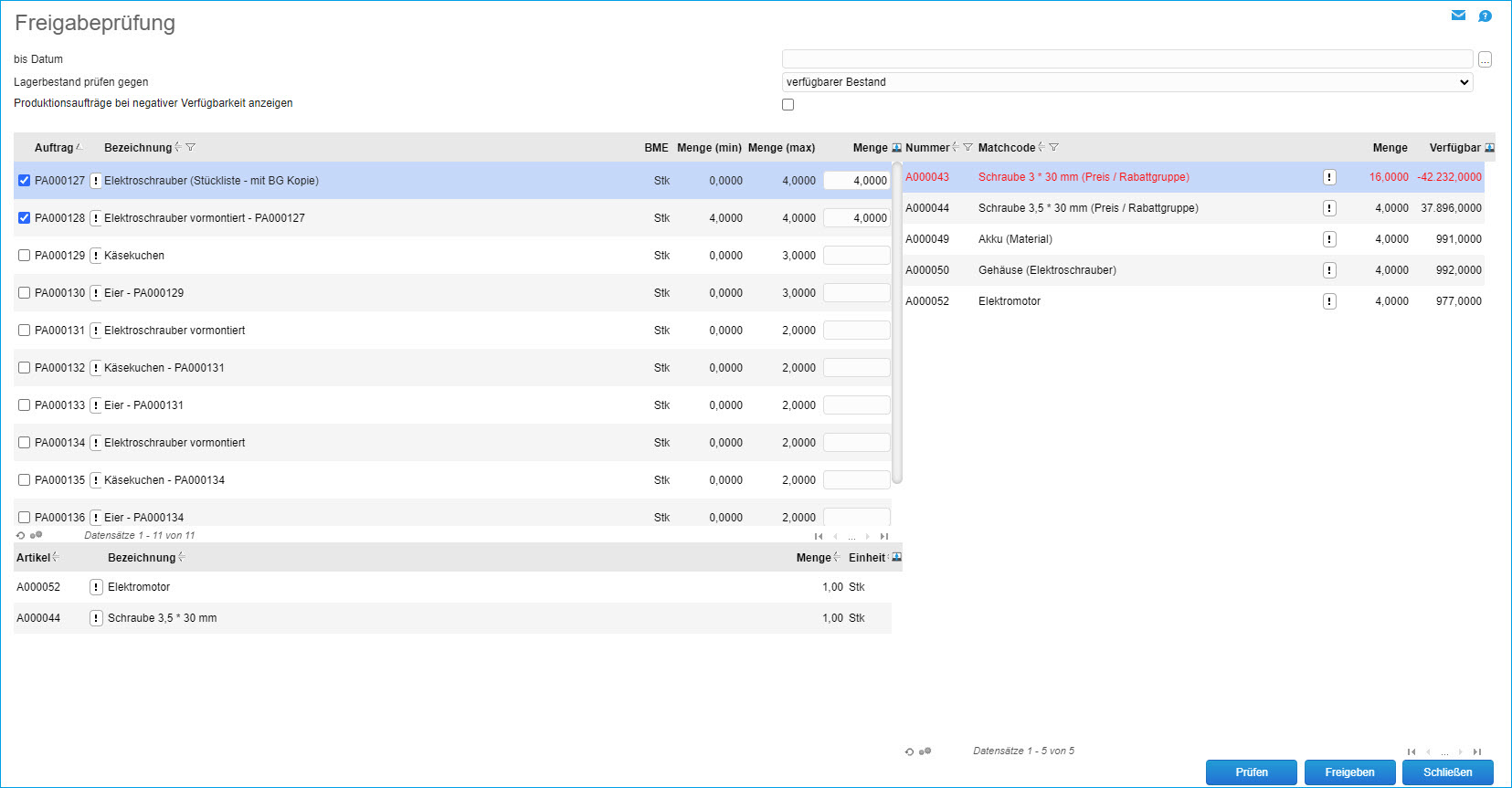Select the PA000130 order checkbox
Image resolution: width=1512 pixels, height=788 pixels.
[x=25, y=293]
